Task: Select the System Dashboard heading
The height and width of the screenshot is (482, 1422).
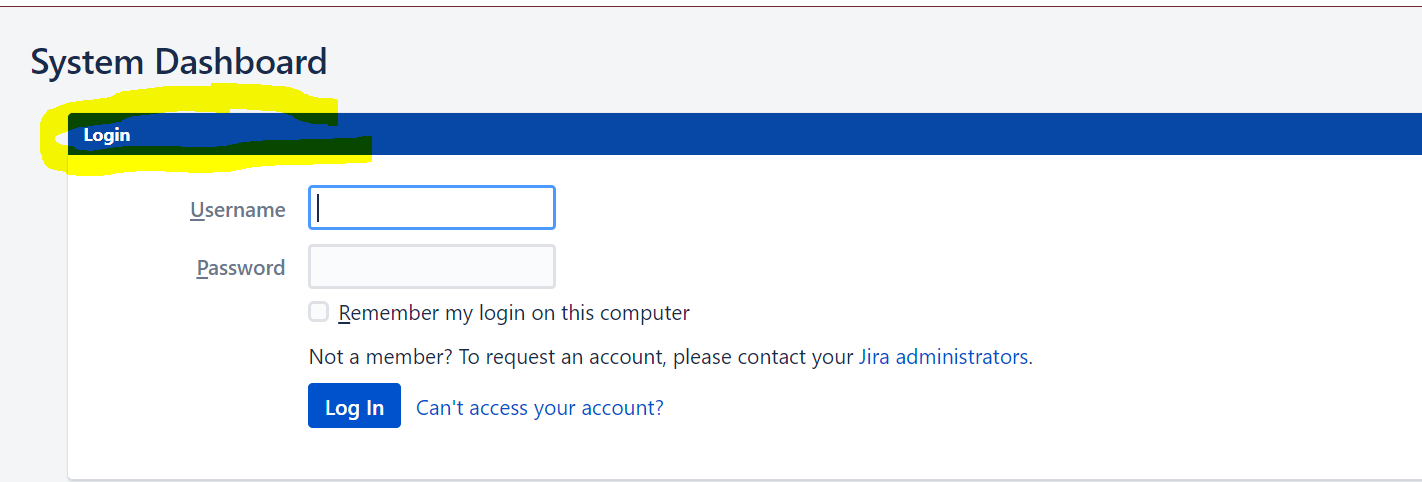Action: coord(179,62)
